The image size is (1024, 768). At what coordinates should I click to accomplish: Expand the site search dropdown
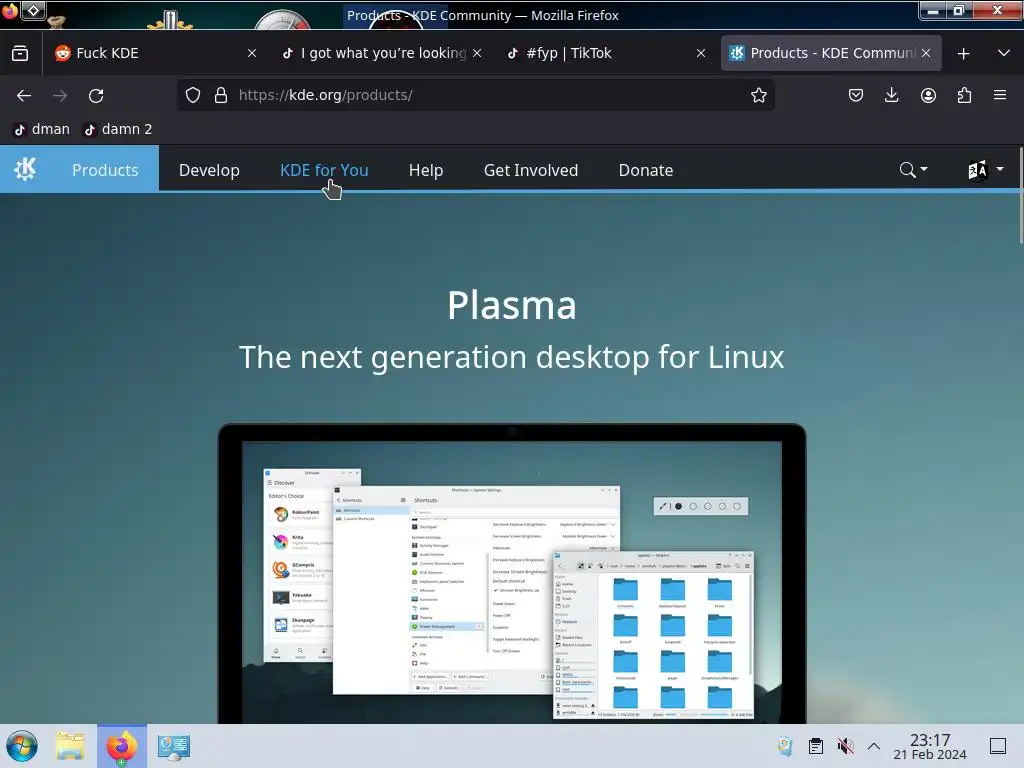913,170
